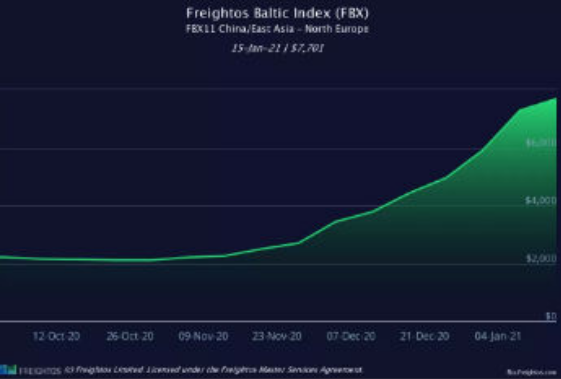Viewport: 561px width, 379px height.
Task: Click the Freightos Limited license notice
Action: pos(213,370)
